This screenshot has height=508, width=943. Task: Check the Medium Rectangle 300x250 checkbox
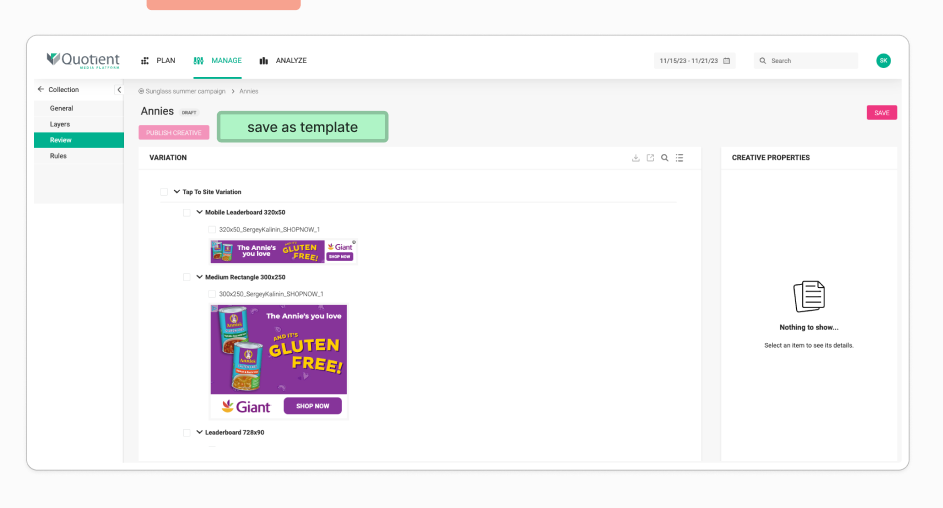tap(187, 277)
